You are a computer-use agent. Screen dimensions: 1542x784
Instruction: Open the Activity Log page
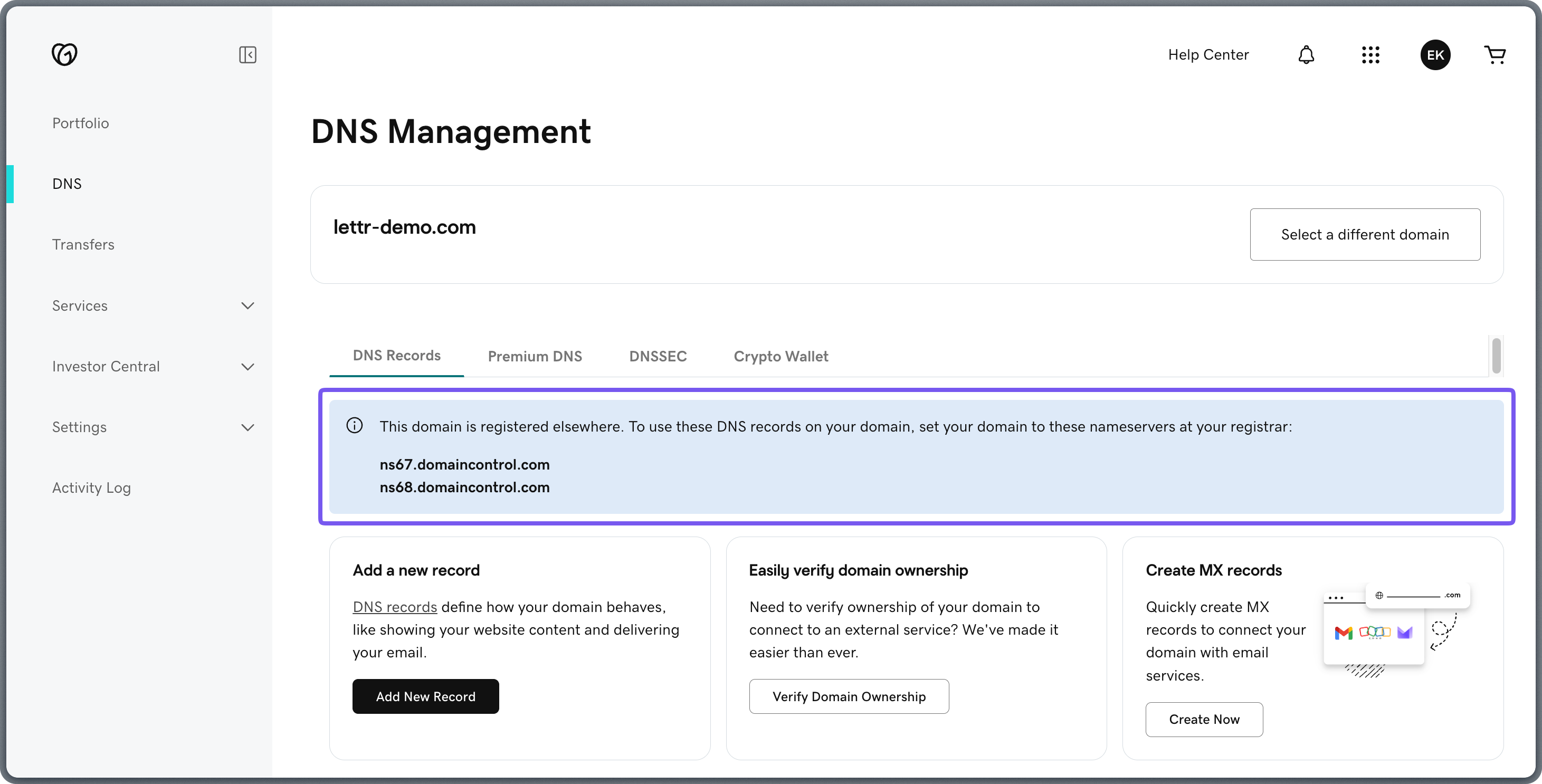click(91, 487)
